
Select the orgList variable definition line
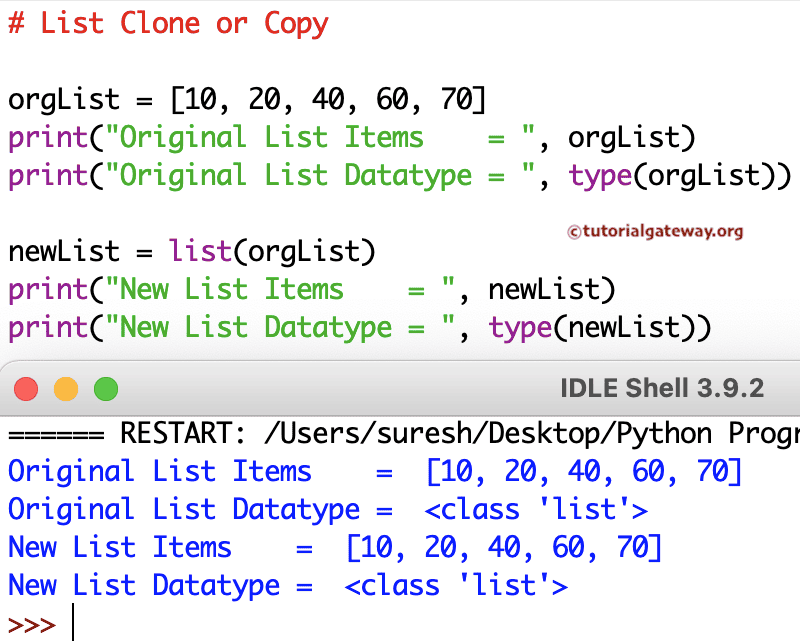246,99
